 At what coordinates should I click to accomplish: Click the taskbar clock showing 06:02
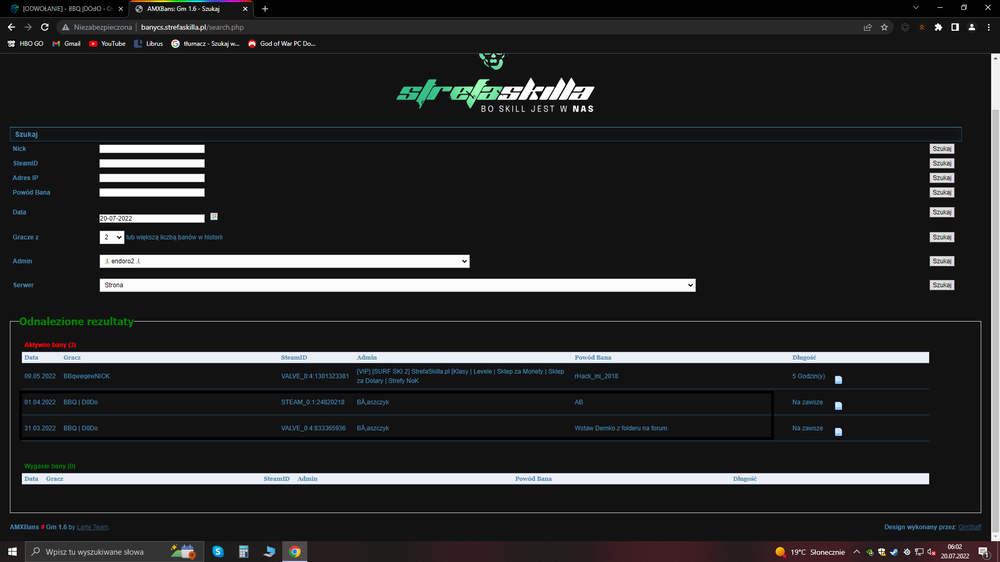[x=954, y=552]
